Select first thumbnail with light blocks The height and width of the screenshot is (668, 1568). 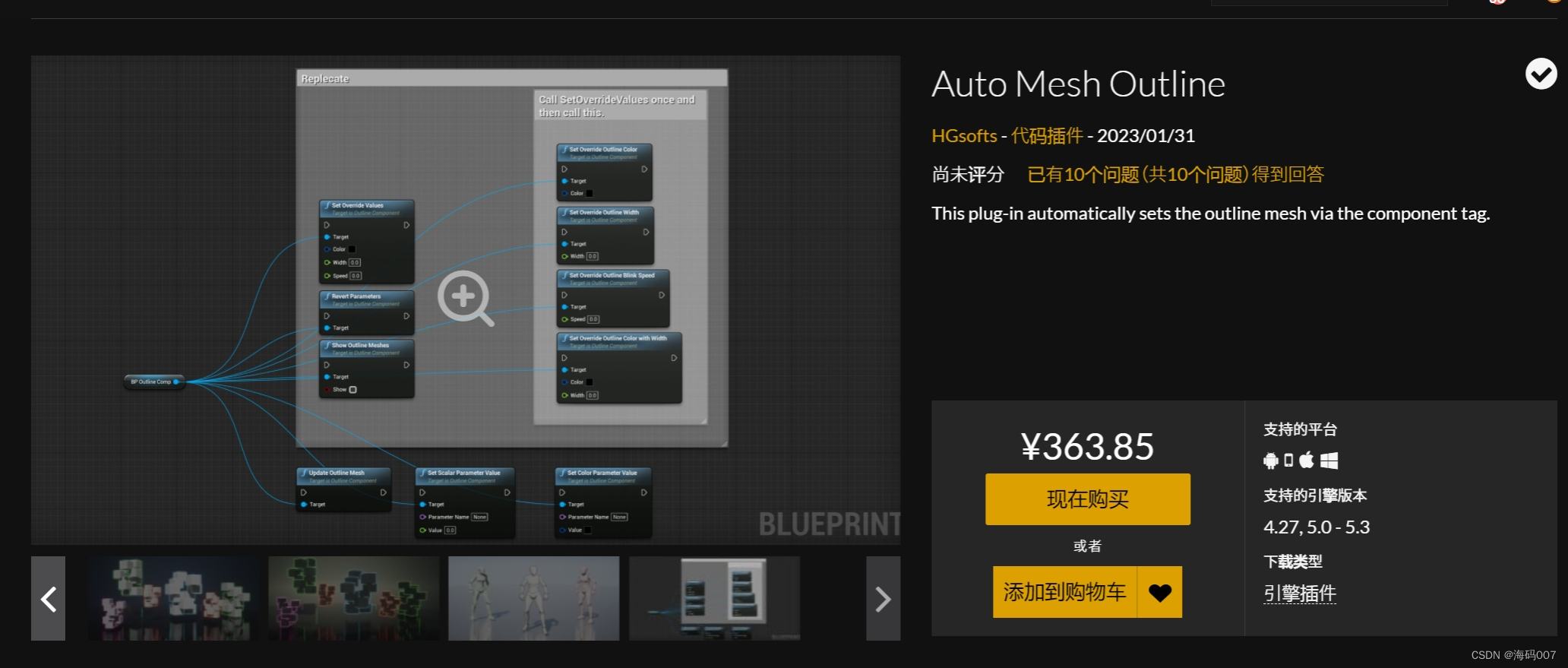tap(174, 599)
